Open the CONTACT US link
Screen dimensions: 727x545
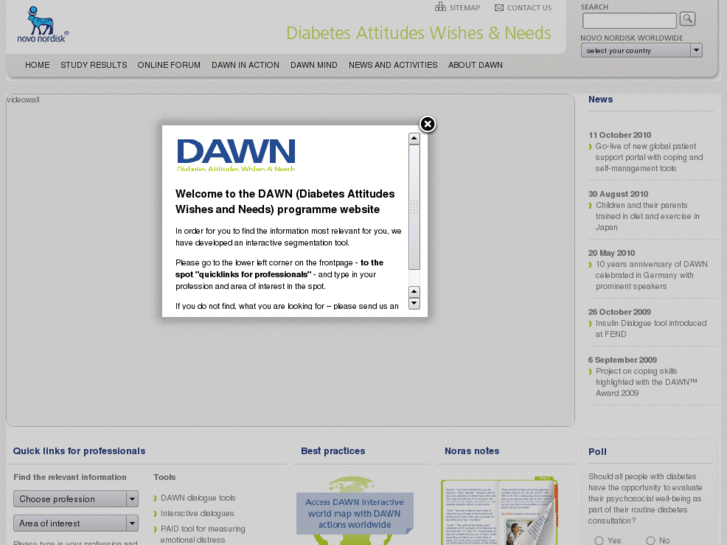tap(529, 7)
